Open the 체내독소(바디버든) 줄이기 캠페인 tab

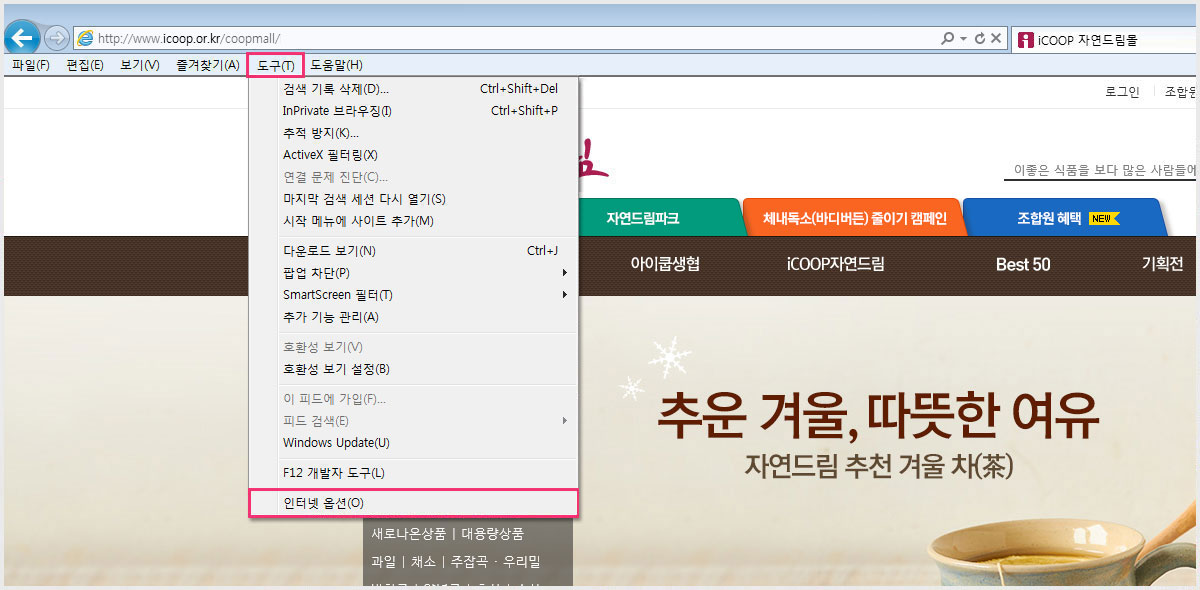tap(854, 218)
